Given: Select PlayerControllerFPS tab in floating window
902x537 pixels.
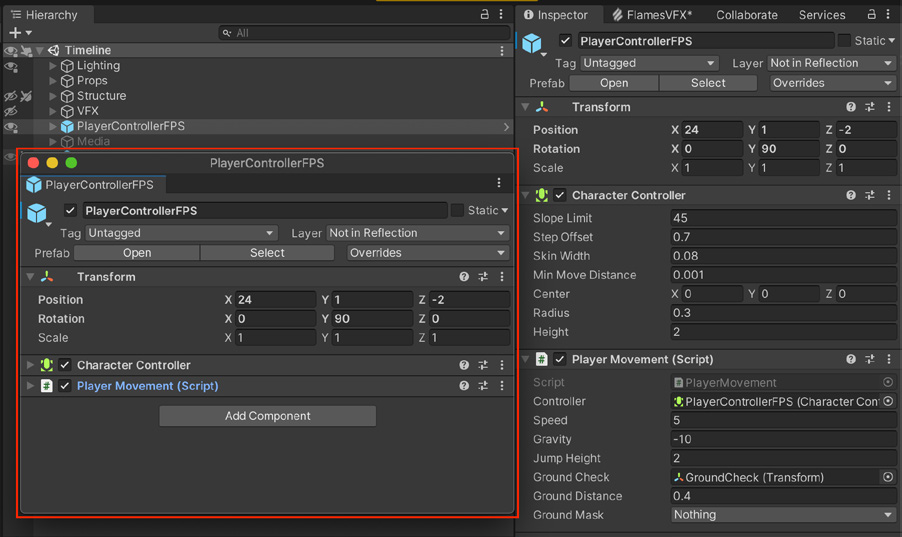Looking at the screenshot, I should 92,185.
